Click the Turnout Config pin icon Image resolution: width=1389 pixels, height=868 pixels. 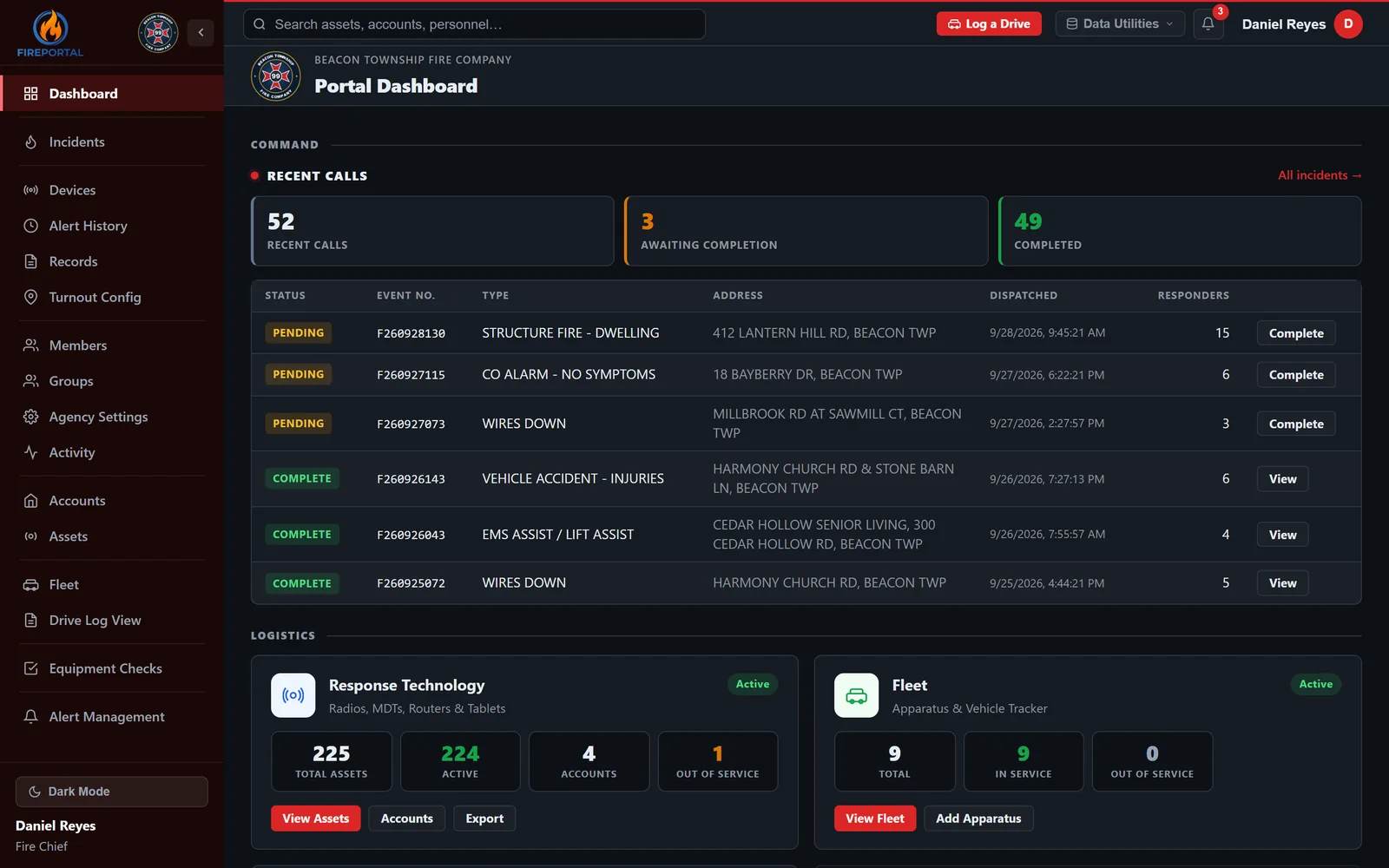point(31,297)
